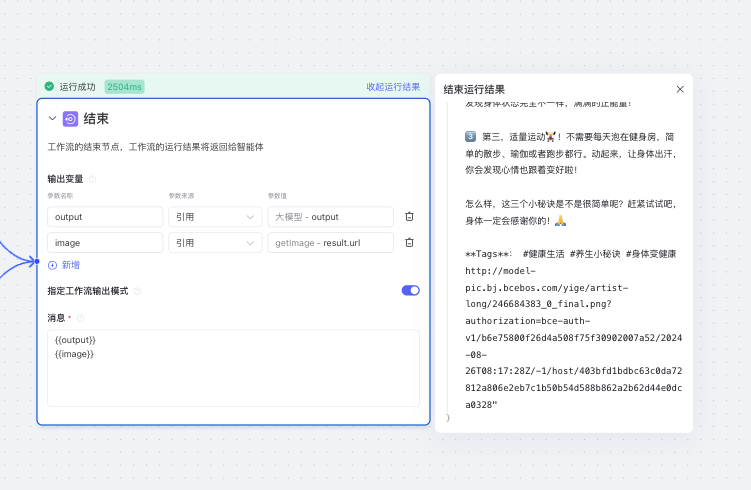Click the help icon next to 指定工作流输出模式
The image size is (751, 490).
[138, 291]
